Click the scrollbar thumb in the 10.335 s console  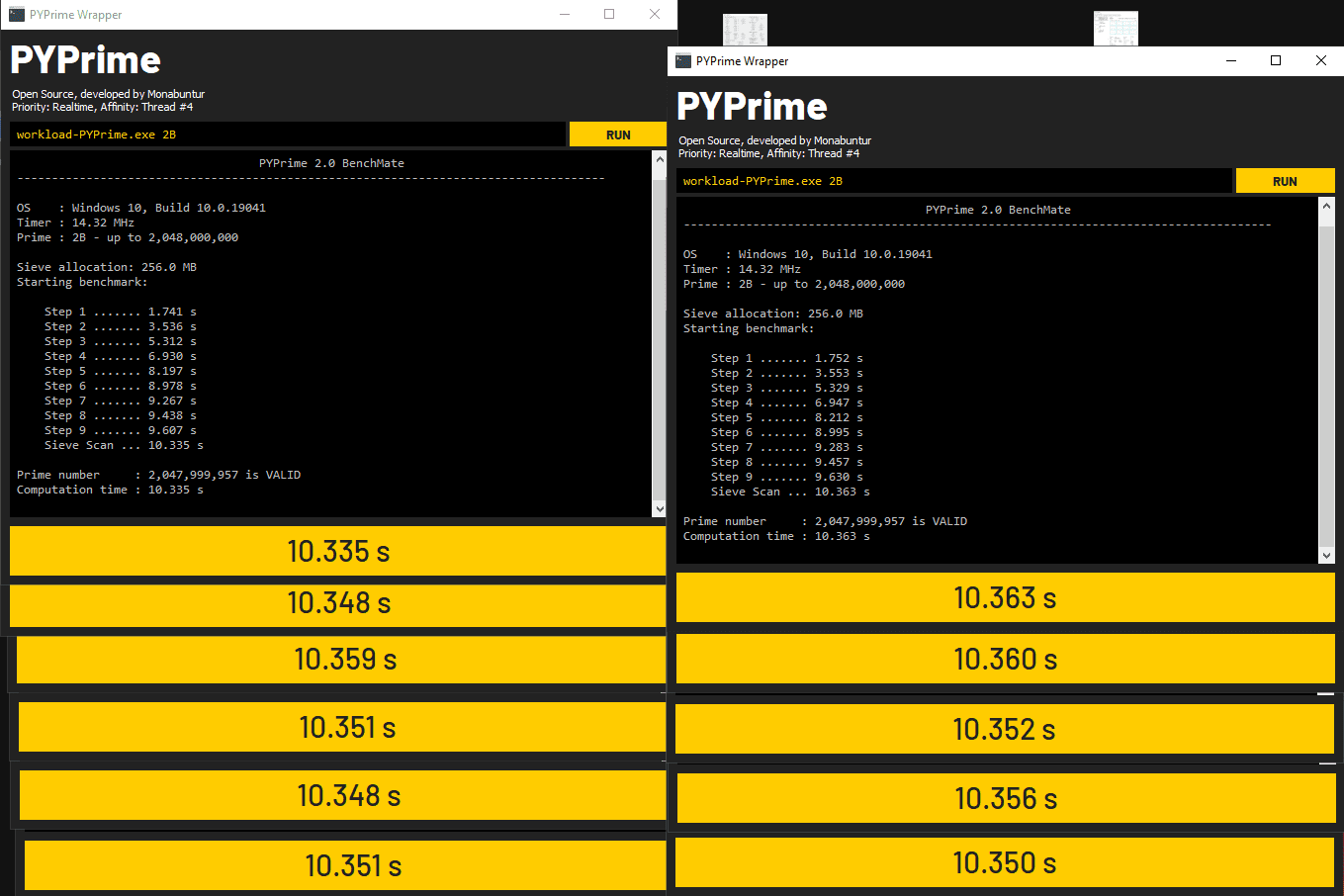coord(660,341)
